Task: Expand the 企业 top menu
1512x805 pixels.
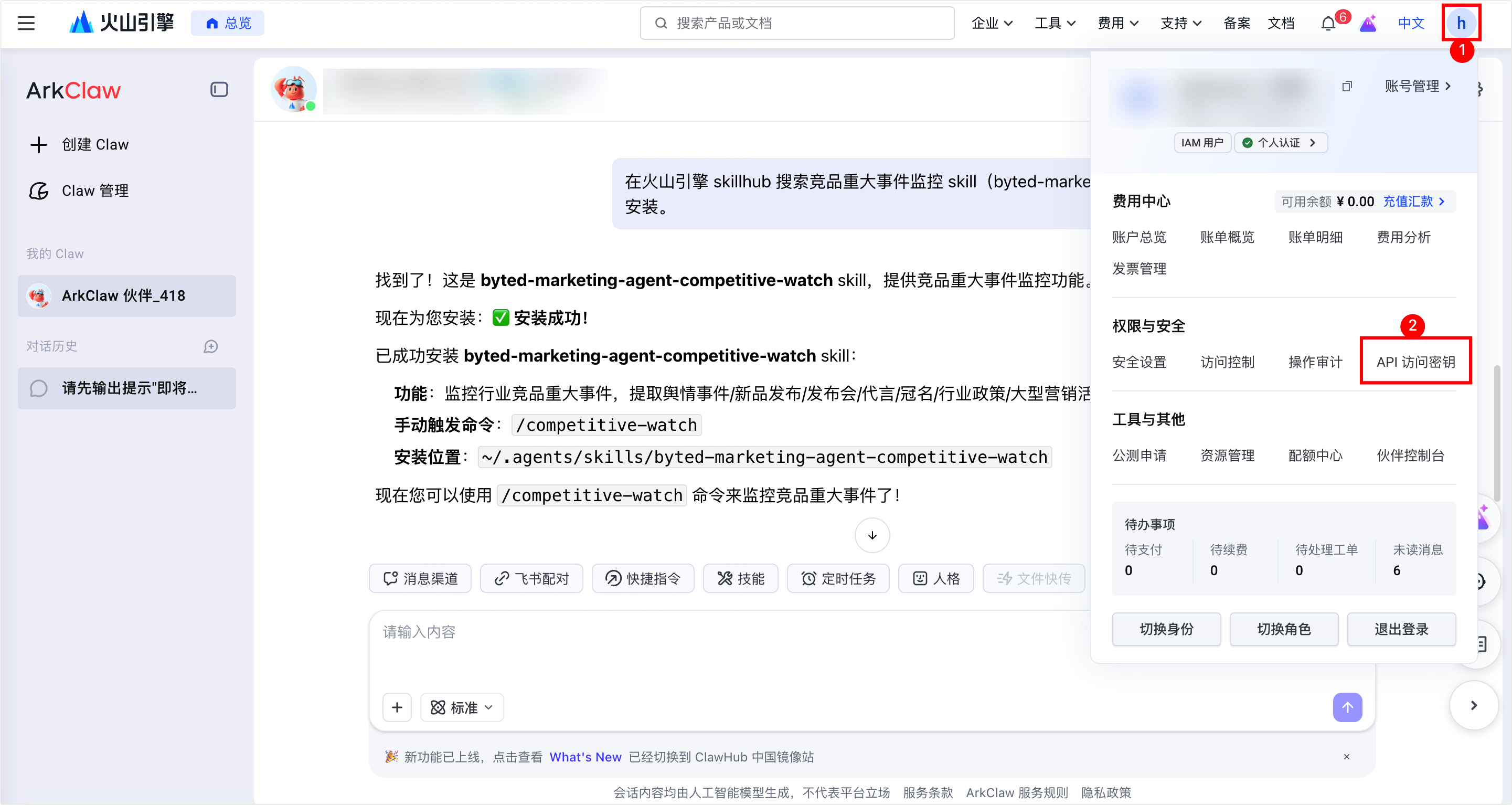Action: pyautogui.click(x=992, y=24)
